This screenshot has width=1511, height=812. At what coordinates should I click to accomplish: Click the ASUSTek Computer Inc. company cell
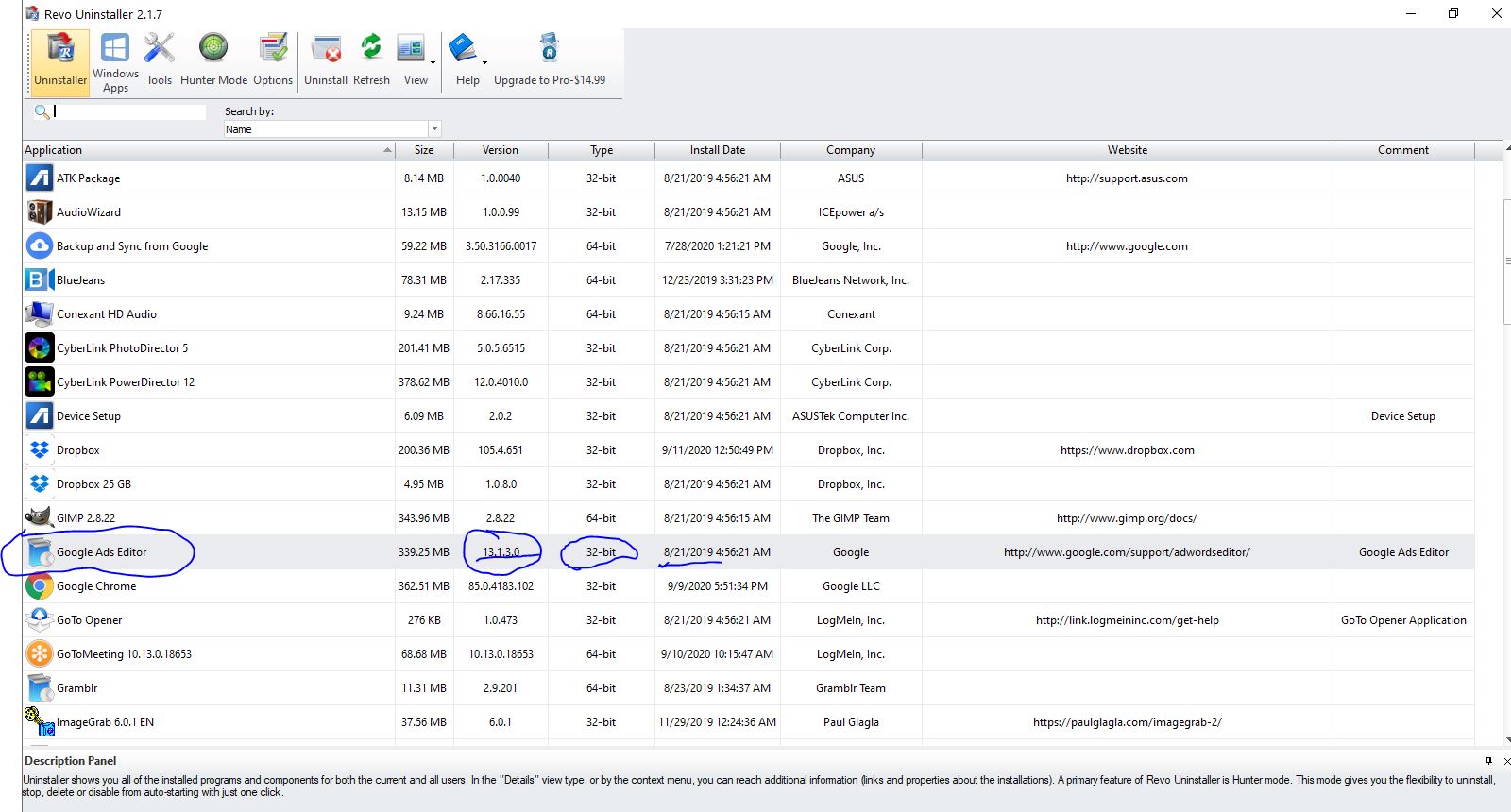(x=851, y=416)
